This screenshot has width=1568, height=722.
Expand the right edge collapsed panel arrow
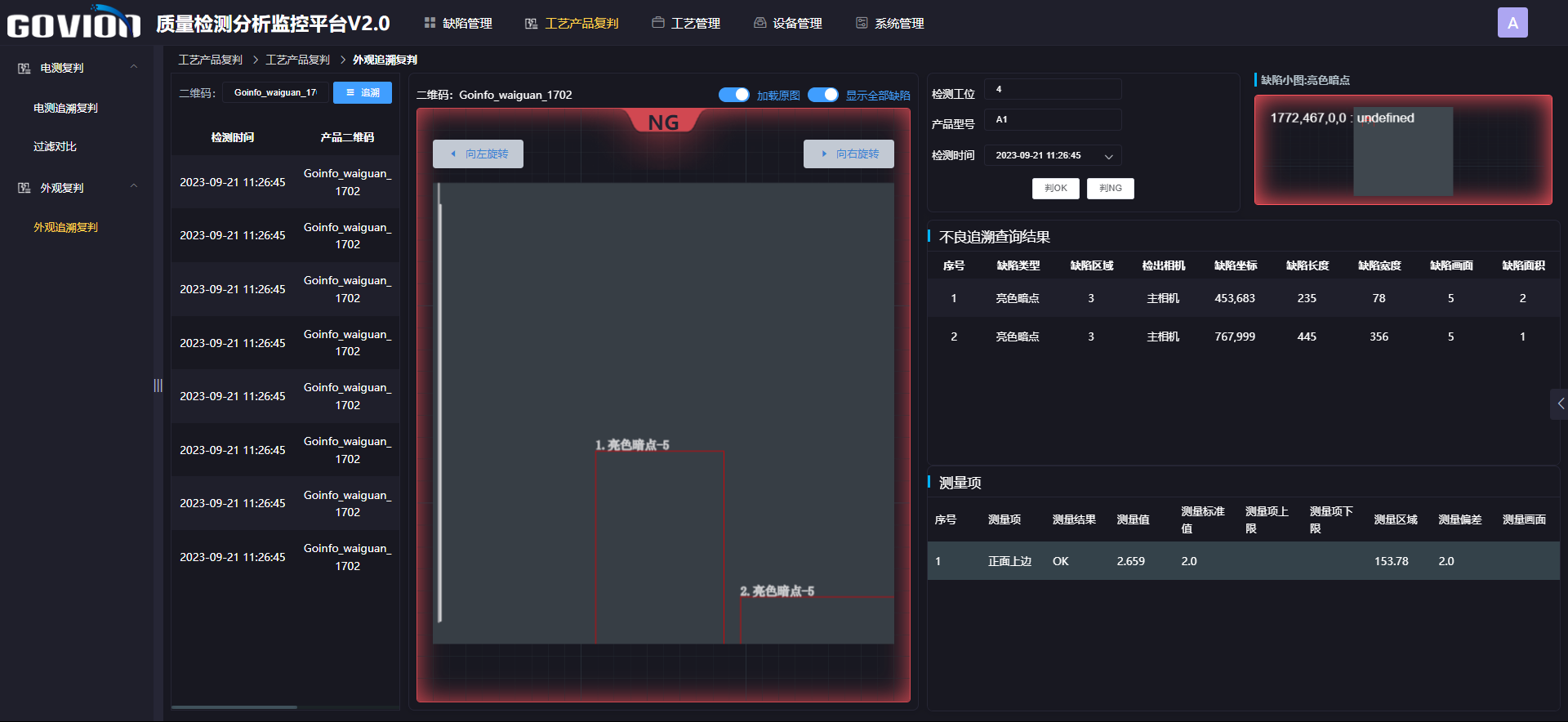[x=1560, y=403]
